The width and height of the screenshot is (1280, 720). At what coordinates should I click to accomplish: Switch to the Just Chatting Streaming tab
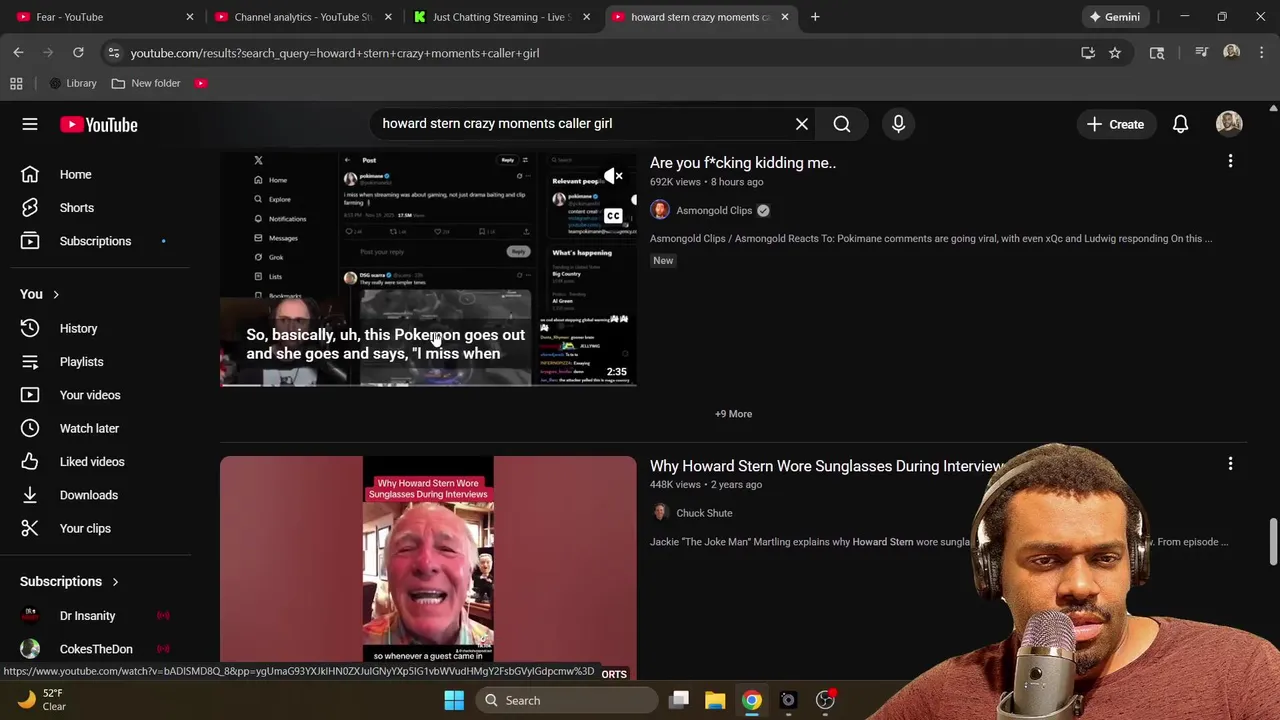tap(500, 17)
